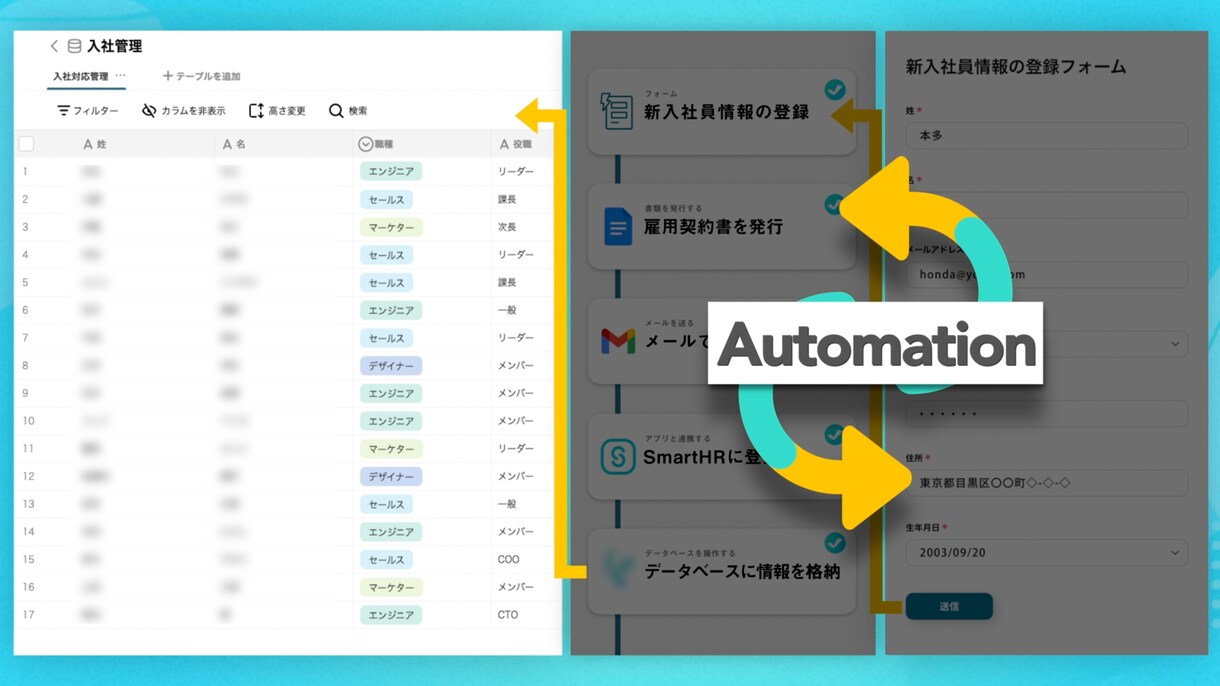1220x686 pixels.
Task: Click the magnifier 検索 icon
Action: (336, 111)
